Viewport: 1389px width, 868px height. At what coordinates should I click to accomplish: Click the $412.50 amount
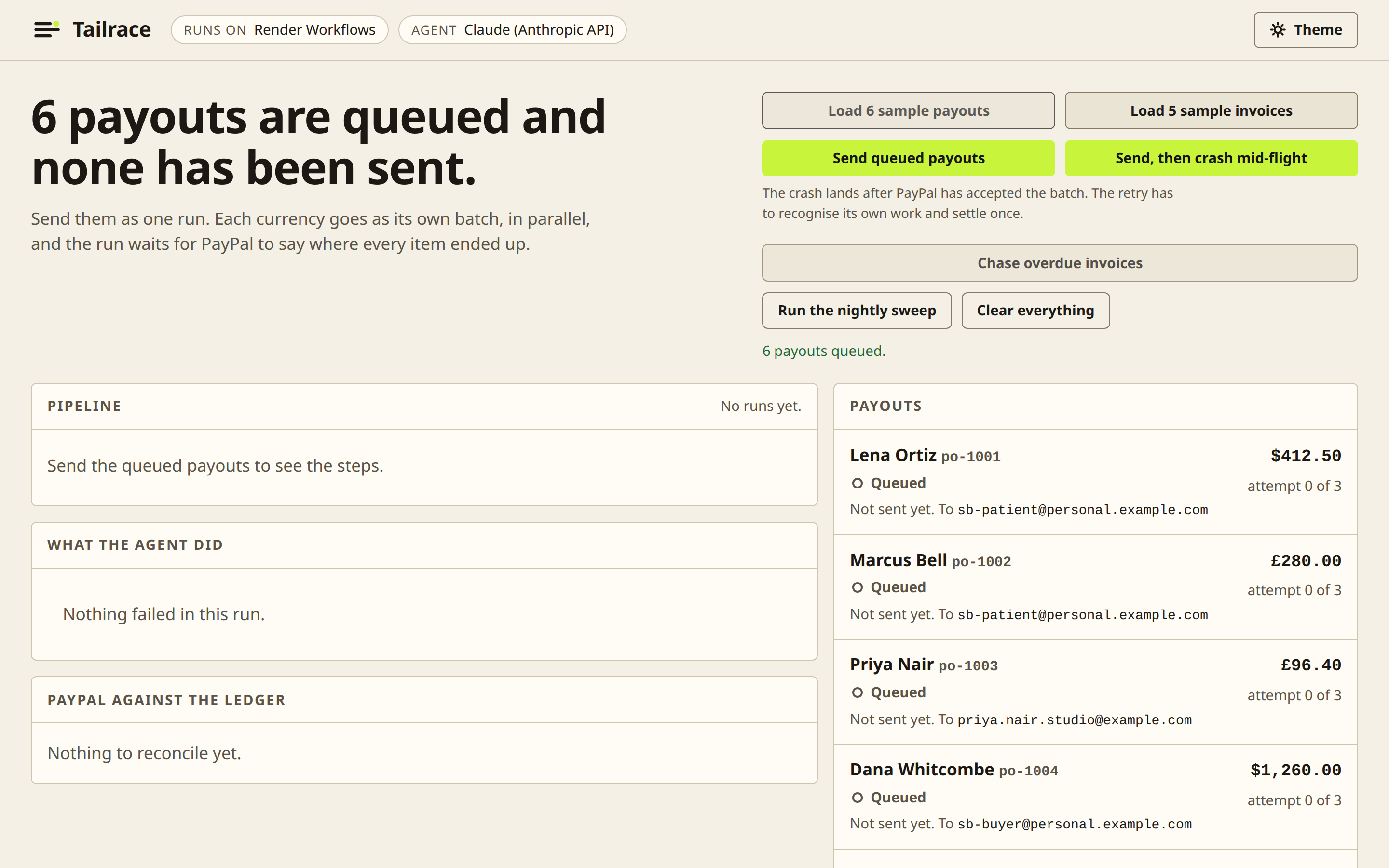(x=1306, y=456)
